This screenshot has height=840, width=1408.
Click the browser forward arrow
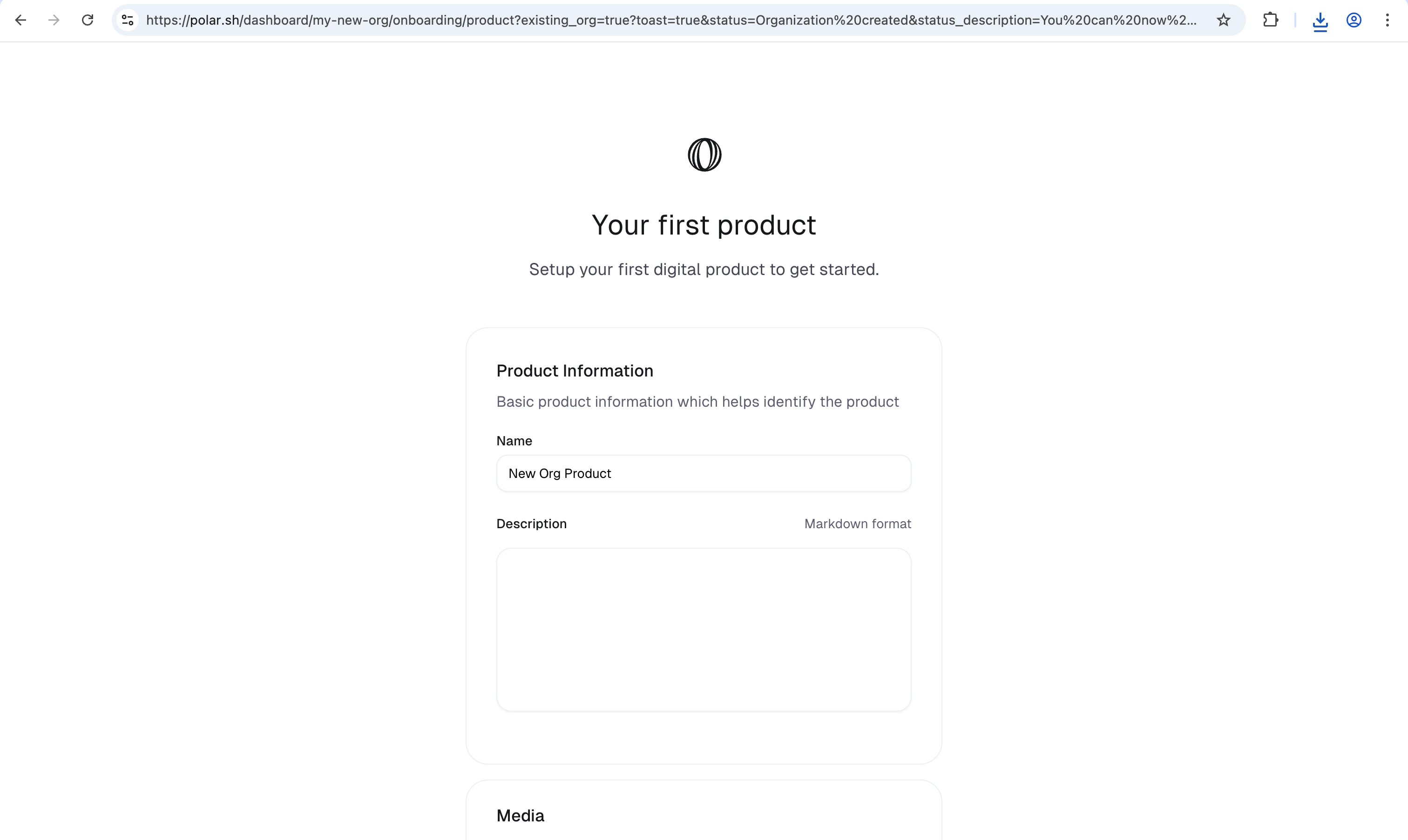(x=54, y=20)
